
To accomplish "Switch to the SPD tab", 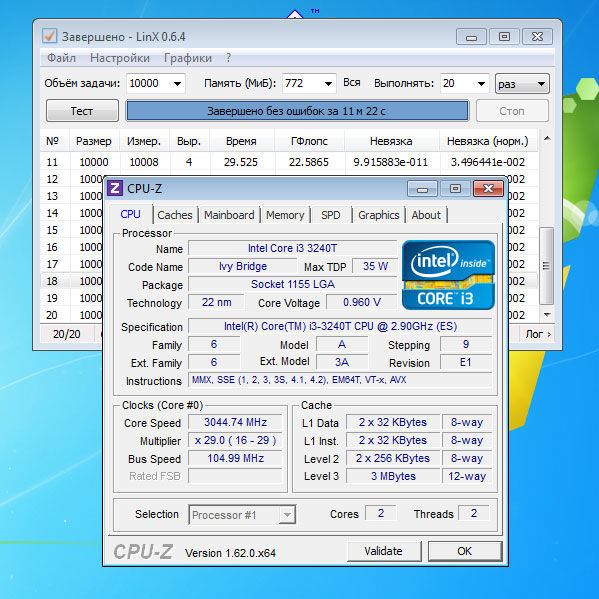I will click(331, 215).
